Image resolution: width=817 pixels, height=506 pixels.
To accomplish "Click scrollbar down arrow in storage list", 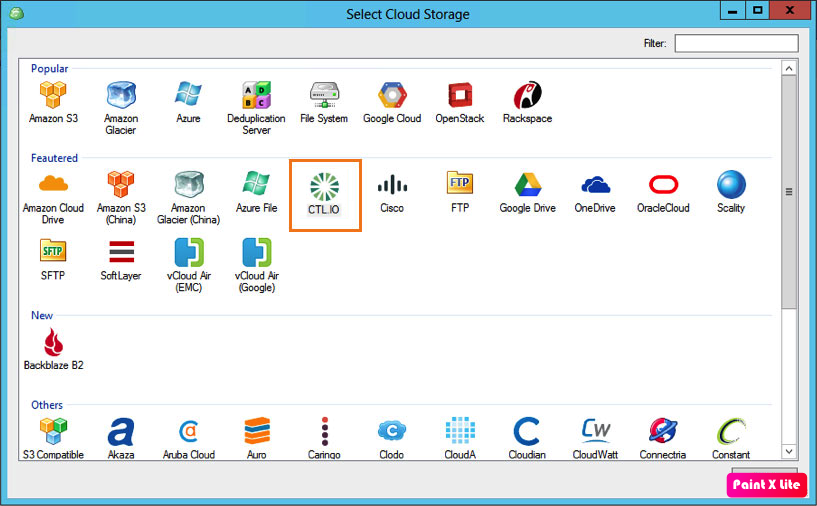I will [x=789, y=451].
